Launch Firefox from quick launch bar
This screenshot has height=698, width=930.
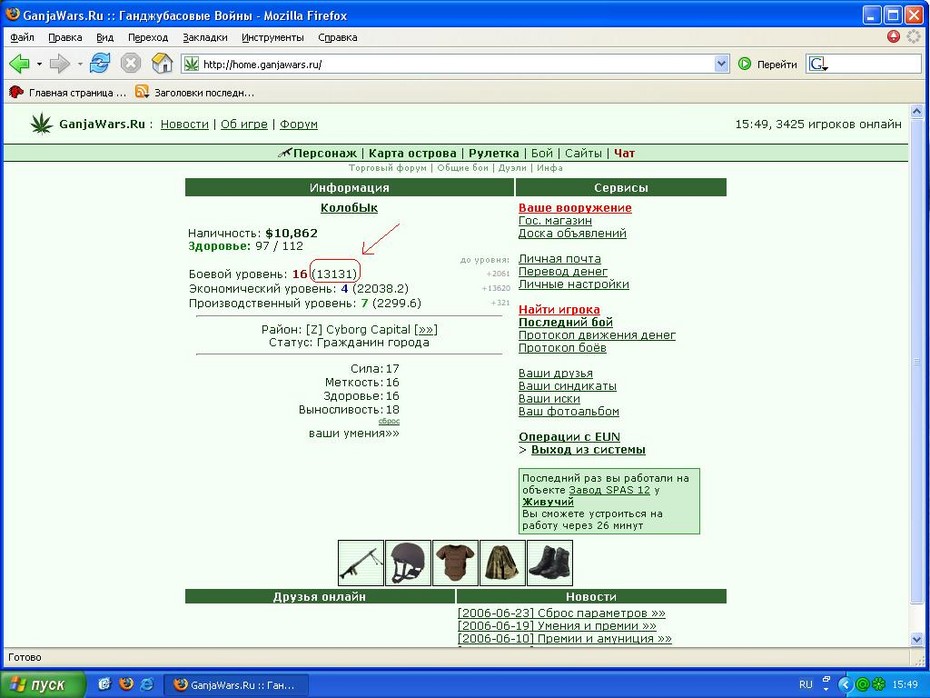126,684
